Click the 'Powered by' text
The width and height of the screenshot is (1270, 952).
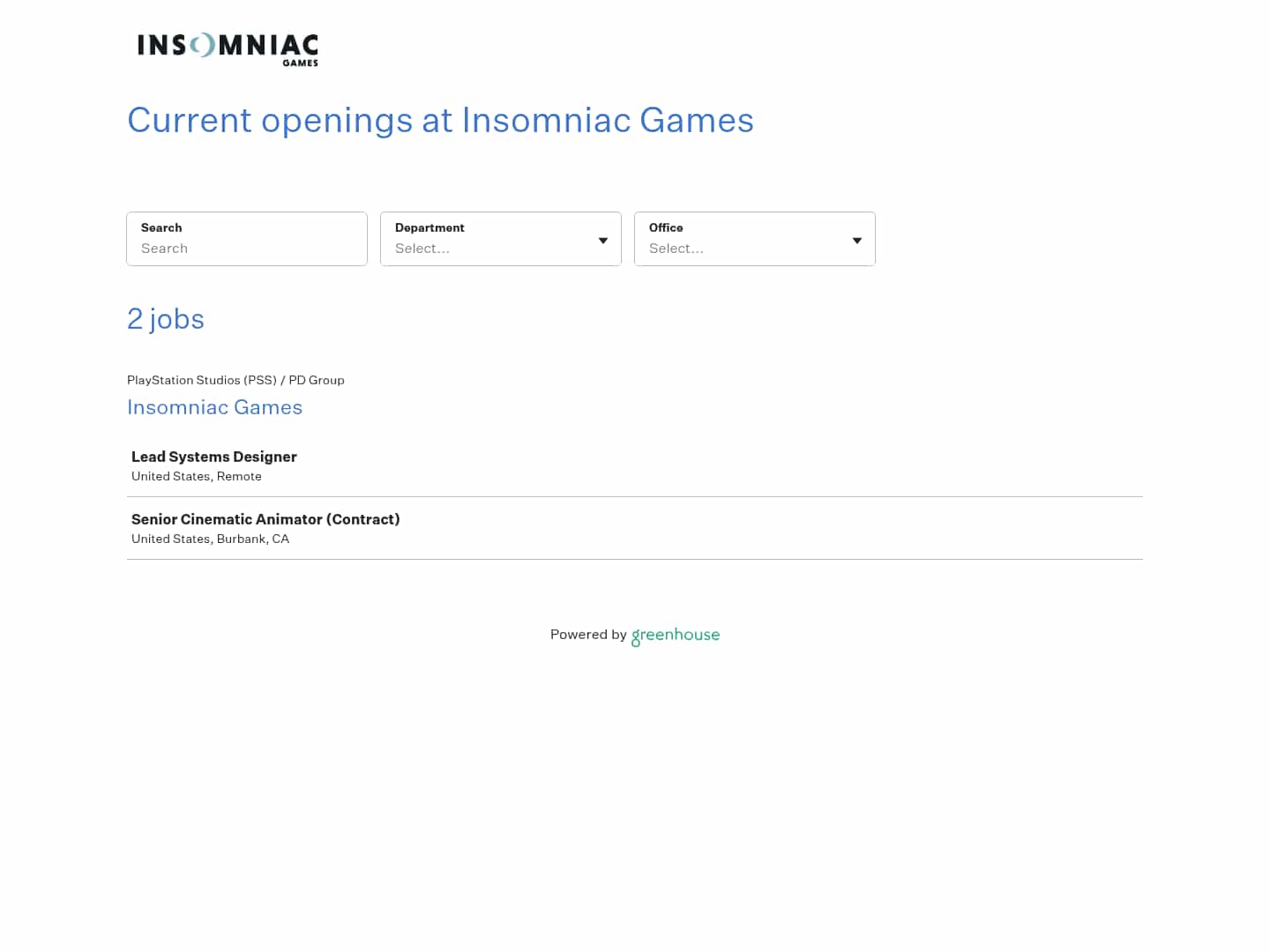coord(588,635)
